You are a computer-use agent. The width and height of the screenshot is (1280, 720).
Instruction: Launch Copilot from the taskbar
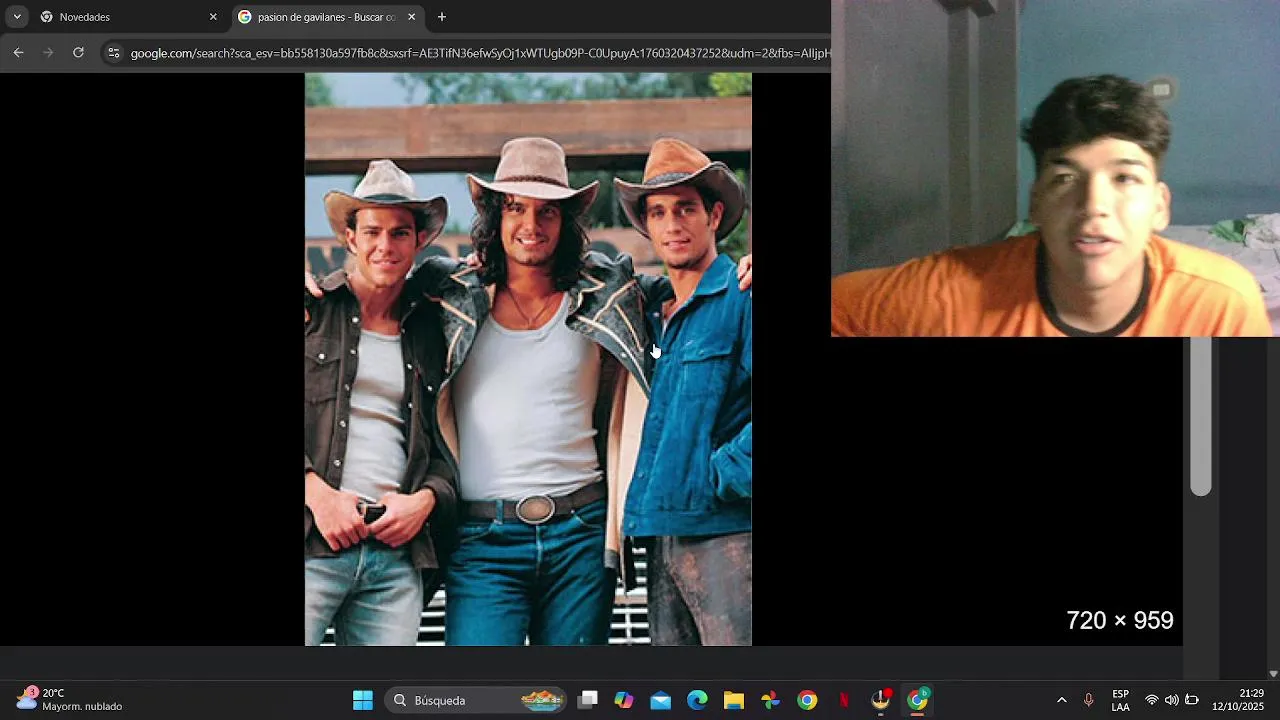[x=624, y=700]
